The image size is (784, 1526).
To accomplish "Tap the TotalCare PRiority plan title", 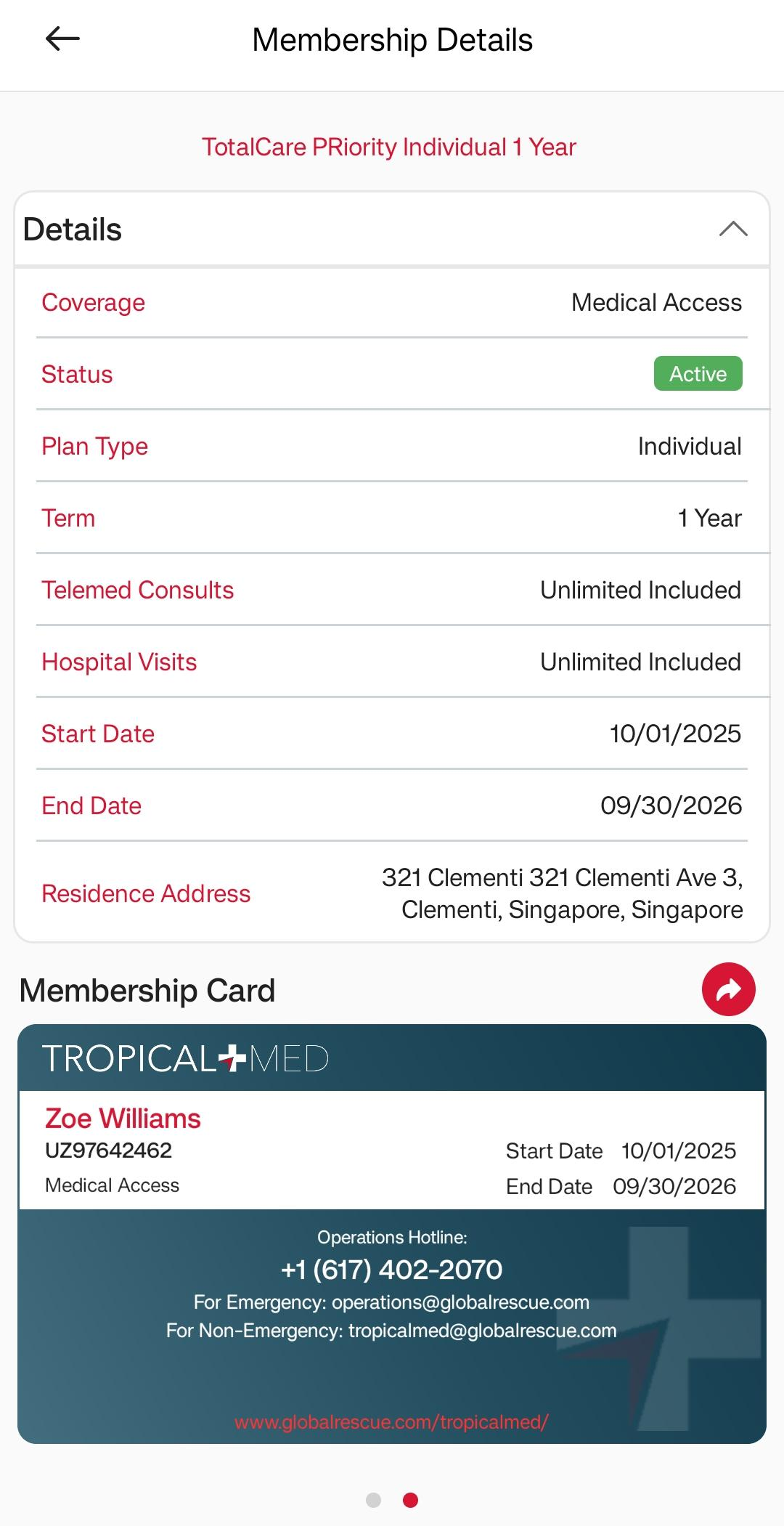I will pyautogui.click(x=389, y=147).
